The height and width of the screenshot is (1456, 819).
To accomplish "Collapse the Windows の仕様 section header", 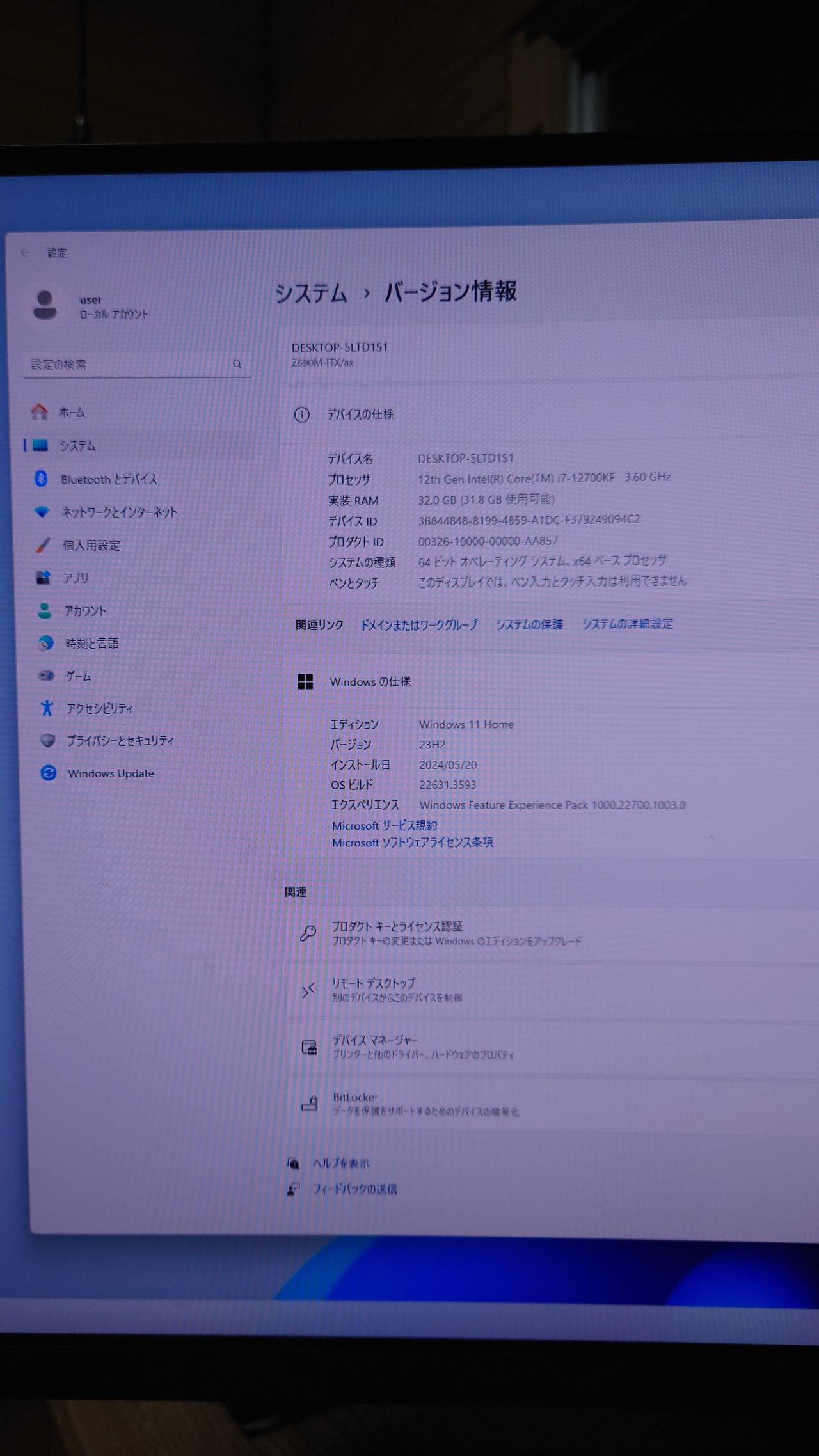I will (552, 682).
